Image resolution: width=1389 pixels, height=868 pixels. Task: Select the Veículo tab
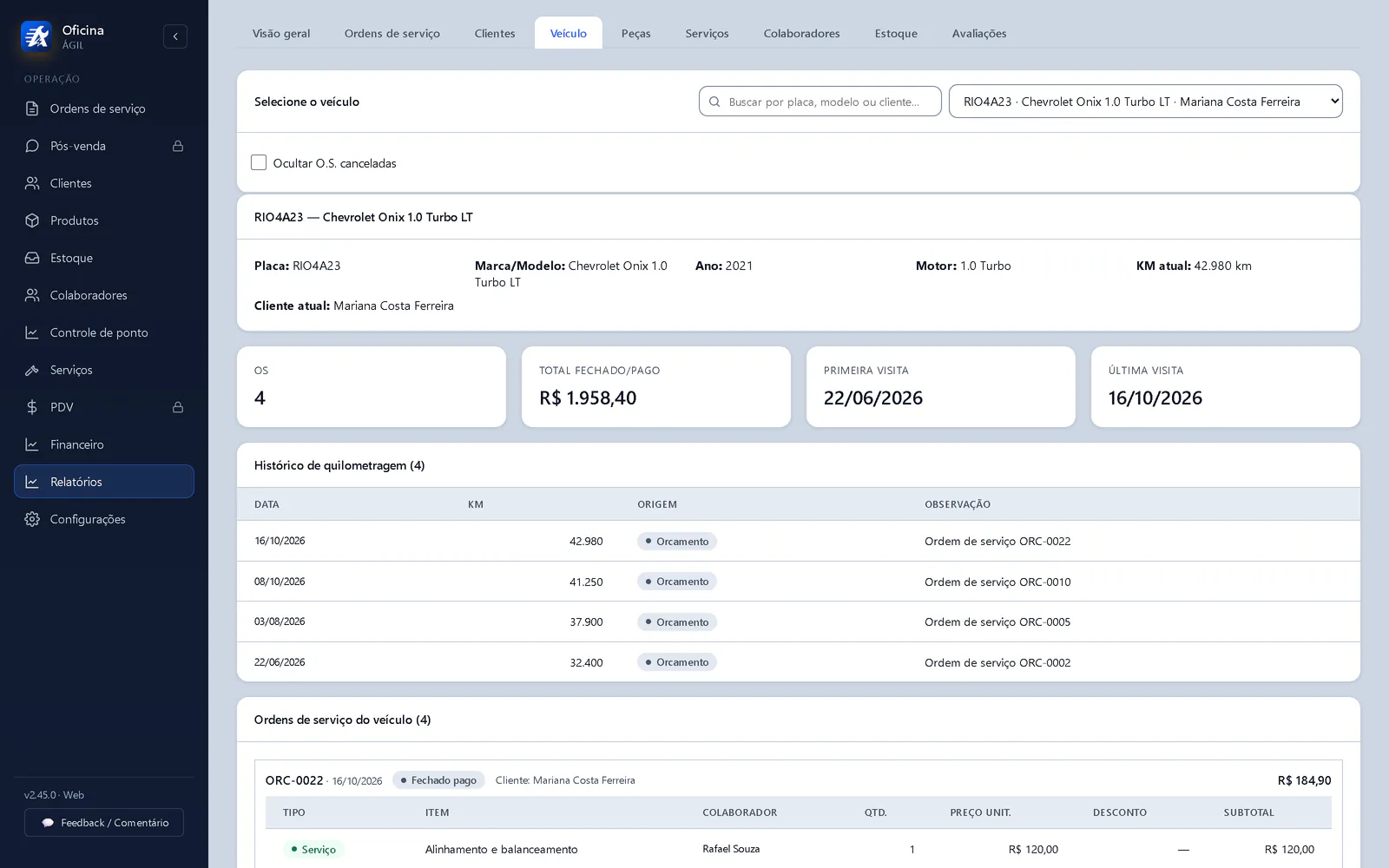coord(569,33)
